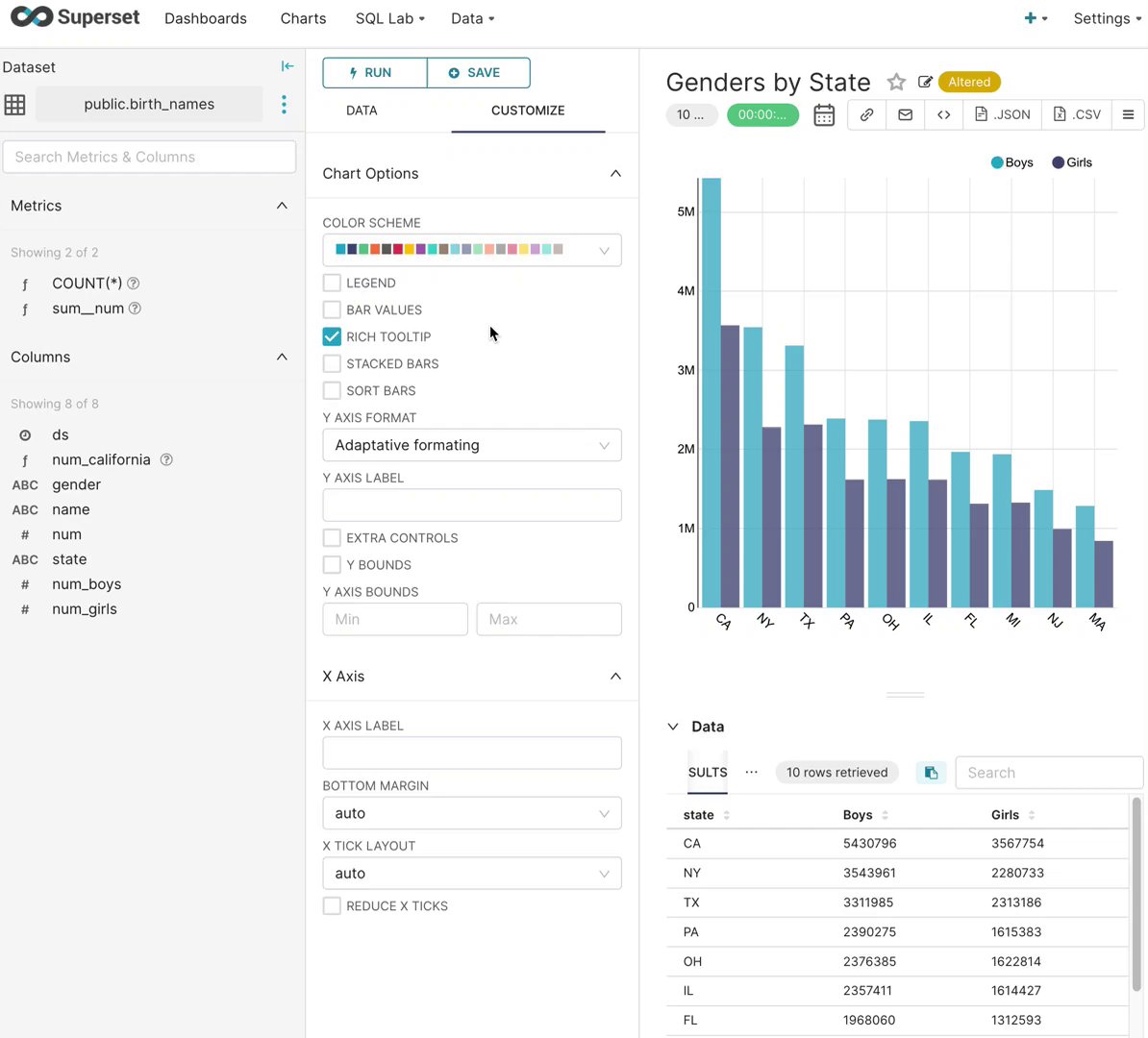Open the Charts menu
Image resolution: width=1148 pixels, height=1038 pixels.
coord(303,18)
